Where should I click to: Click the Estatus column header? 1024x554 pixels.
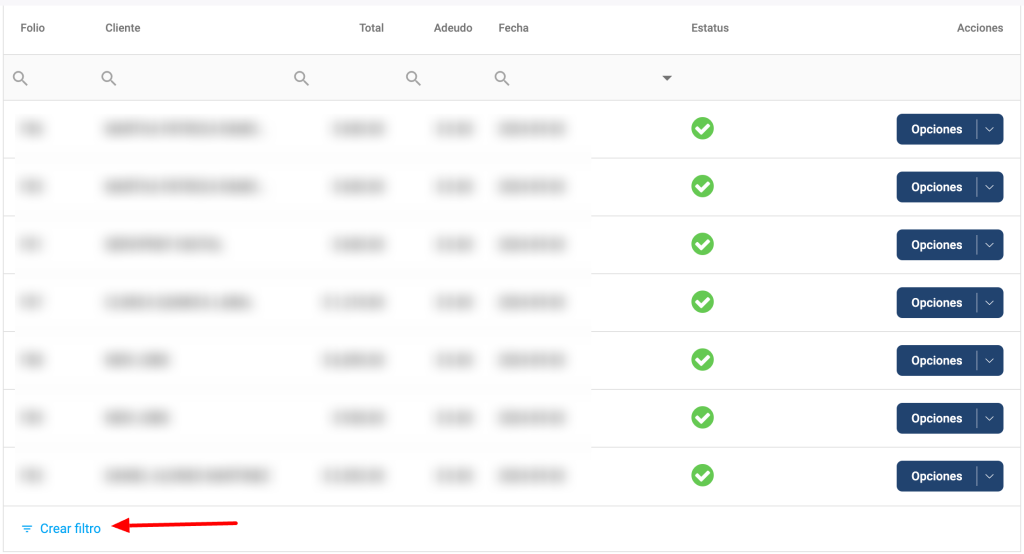[710, 28]
